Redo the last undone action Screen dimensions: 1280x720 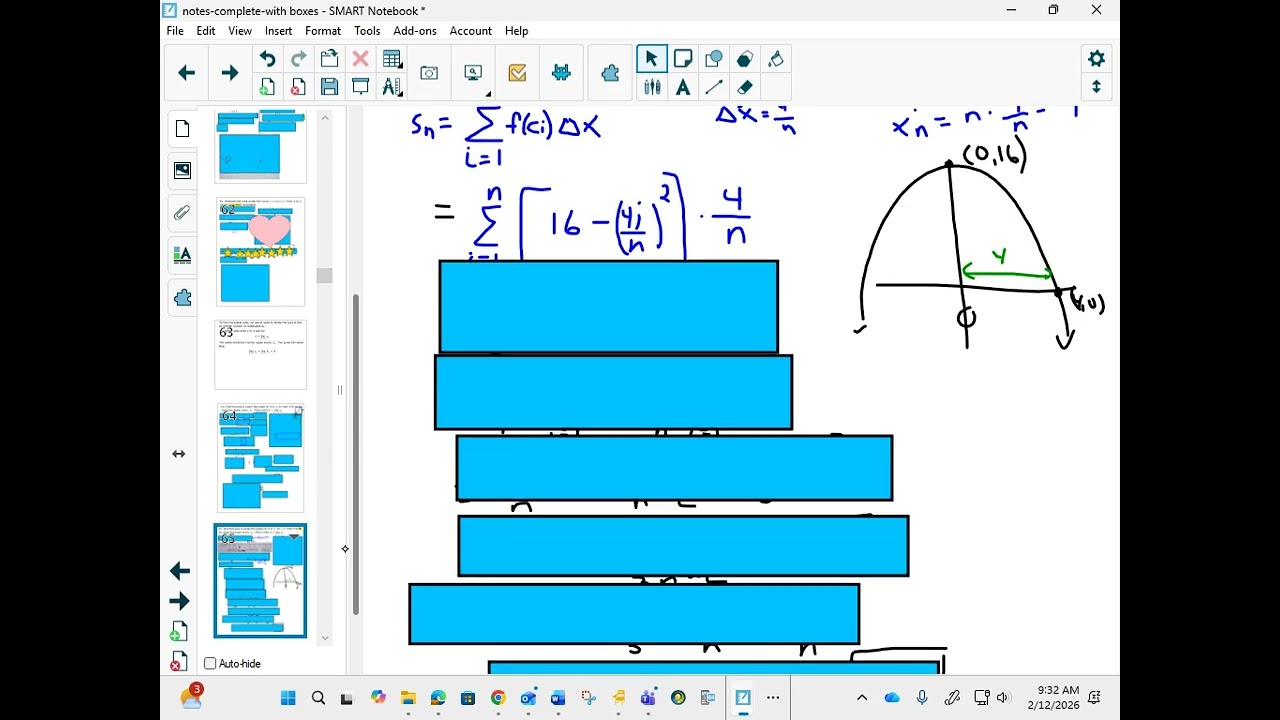click(x=298, y=59)
